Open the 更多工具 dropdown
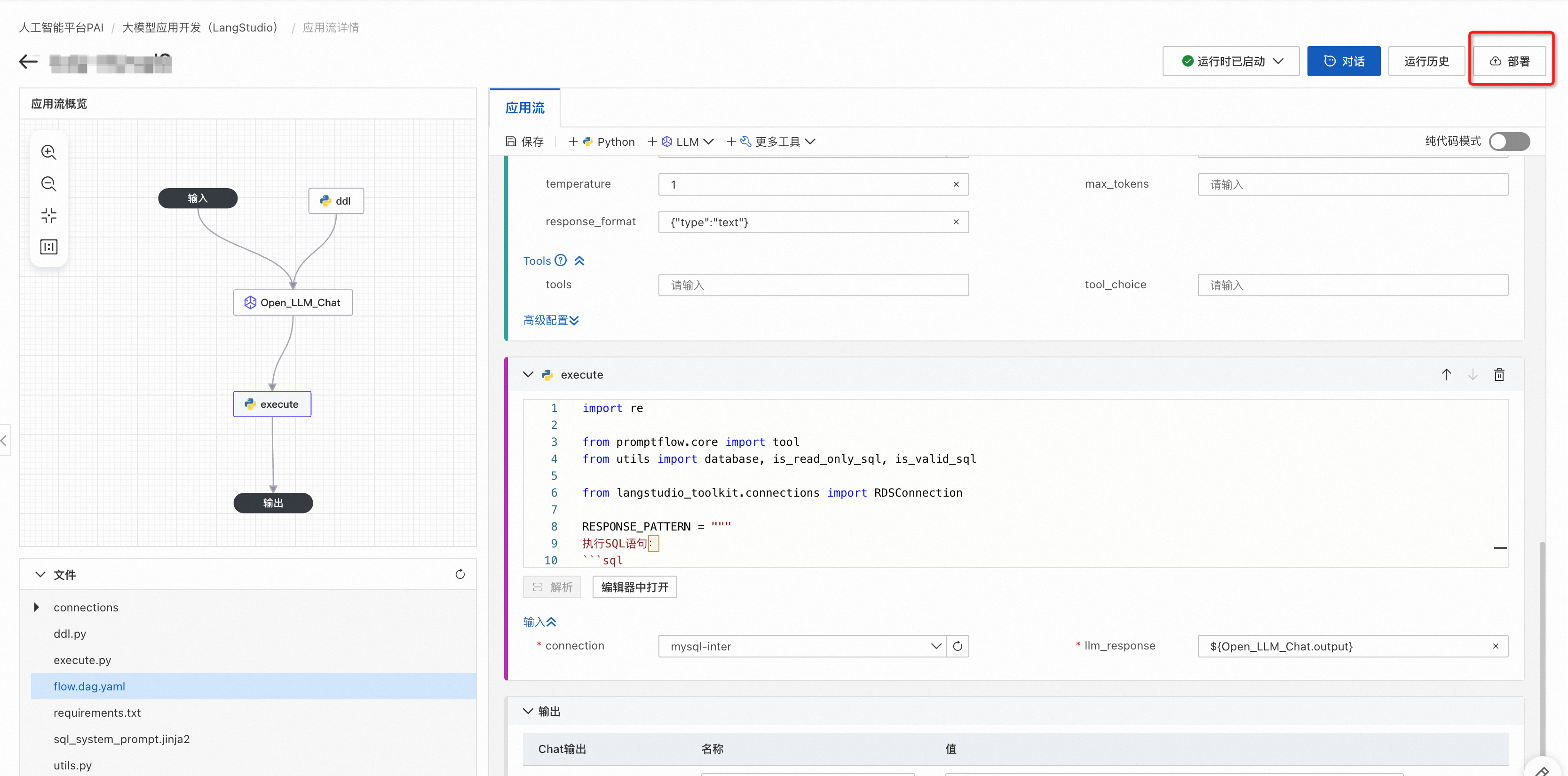This screenshot has width=1568, height=776. tap(771, 142)
